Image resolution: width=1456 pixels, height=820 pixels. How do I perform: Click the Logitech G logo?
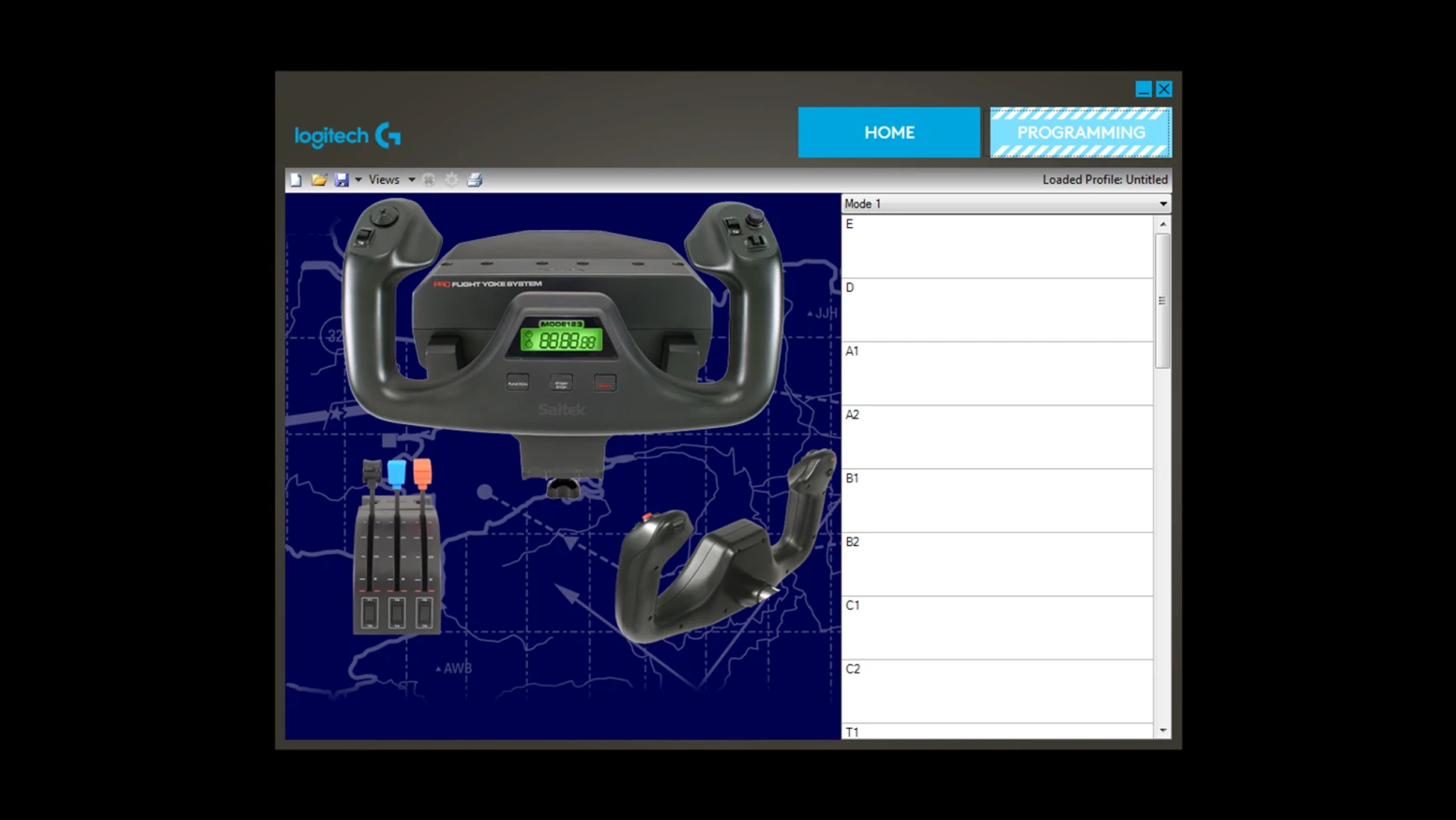[x=346, y=135]
